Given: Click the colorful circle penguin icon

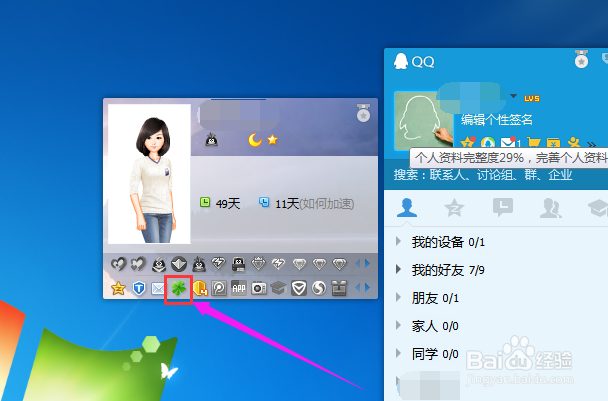Looking at the screenshot, I should [x=488, y=143].
